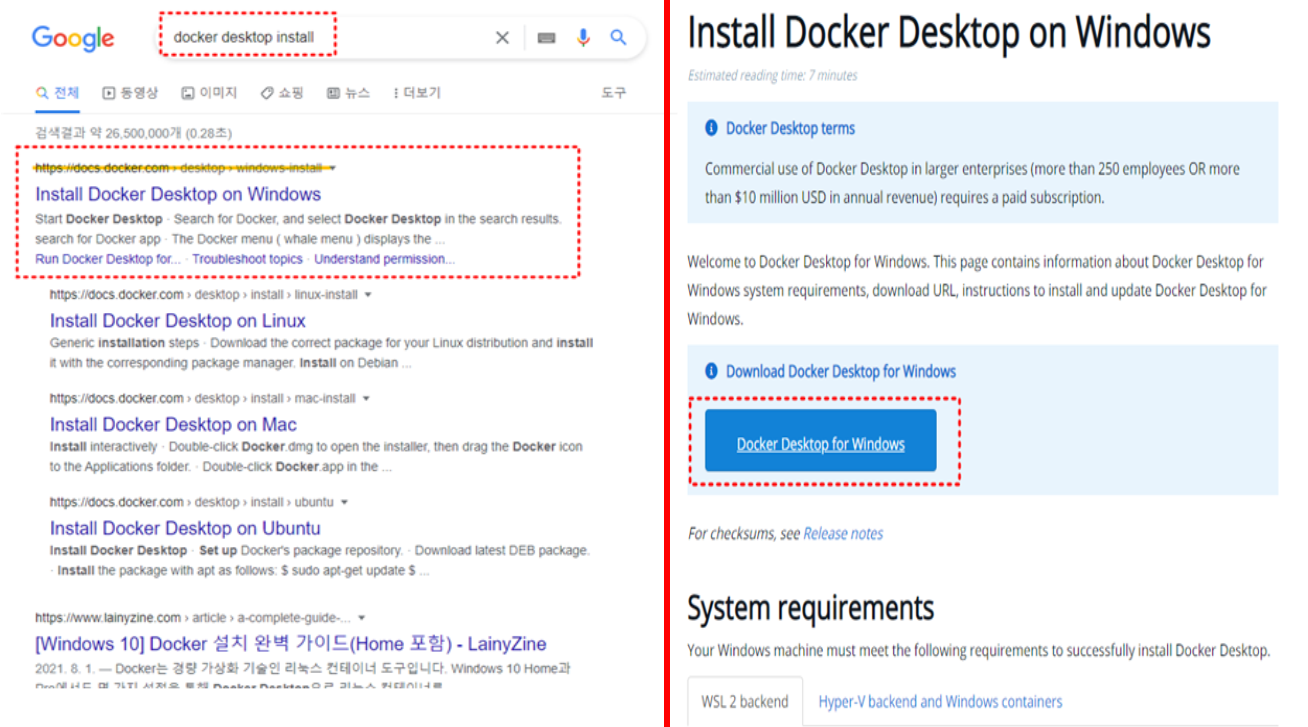Open Install Docker Desktop on Mac result
This screenshot has width=1308, height=727.
coord(173,424)
